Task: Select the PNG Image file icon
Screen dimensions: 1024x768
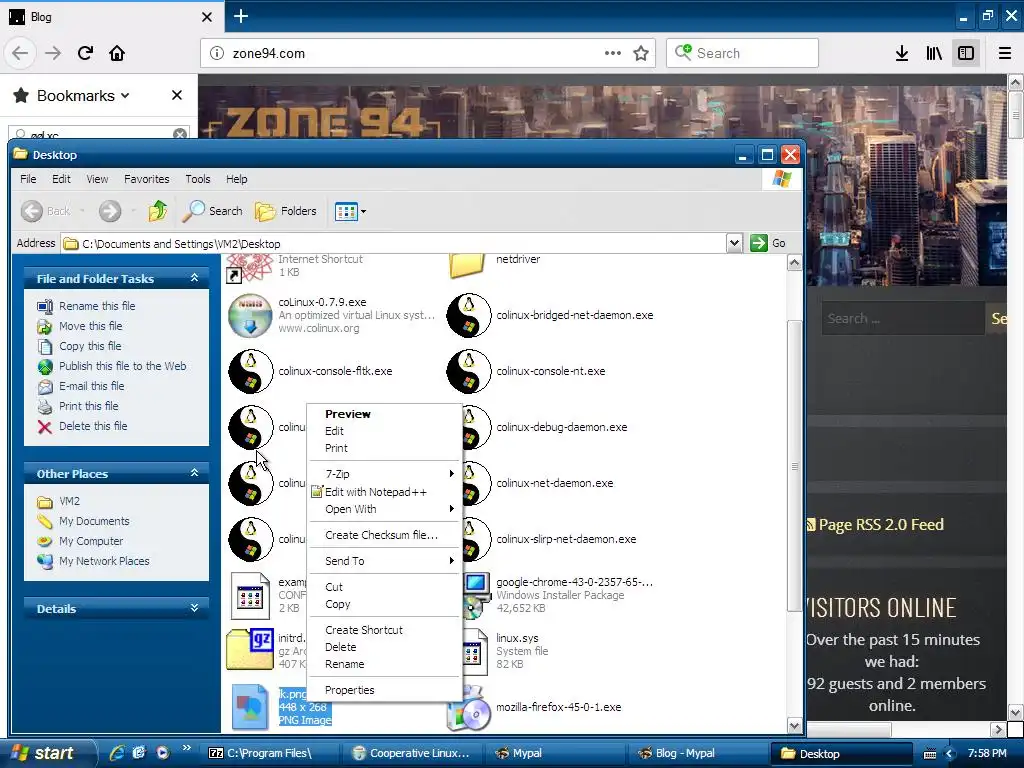Action: pyautogui.click(x=250, y=707)
